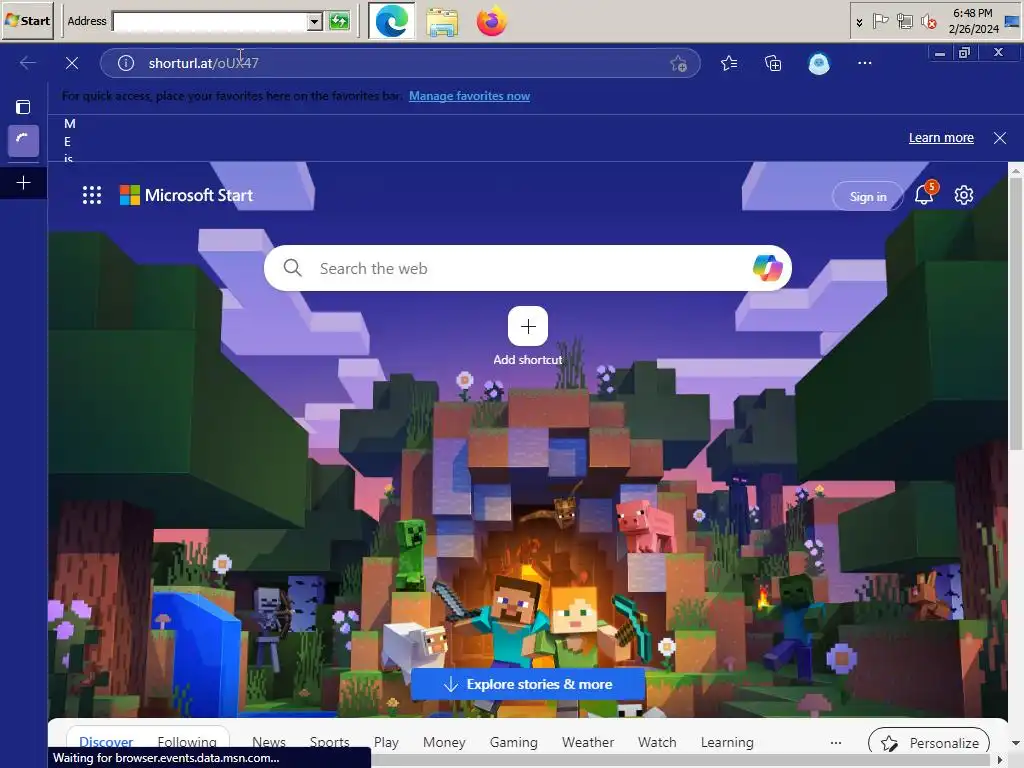Open page settings gear icon
The width and height of the screenshot is (1024, 768).
coord(964,195)
